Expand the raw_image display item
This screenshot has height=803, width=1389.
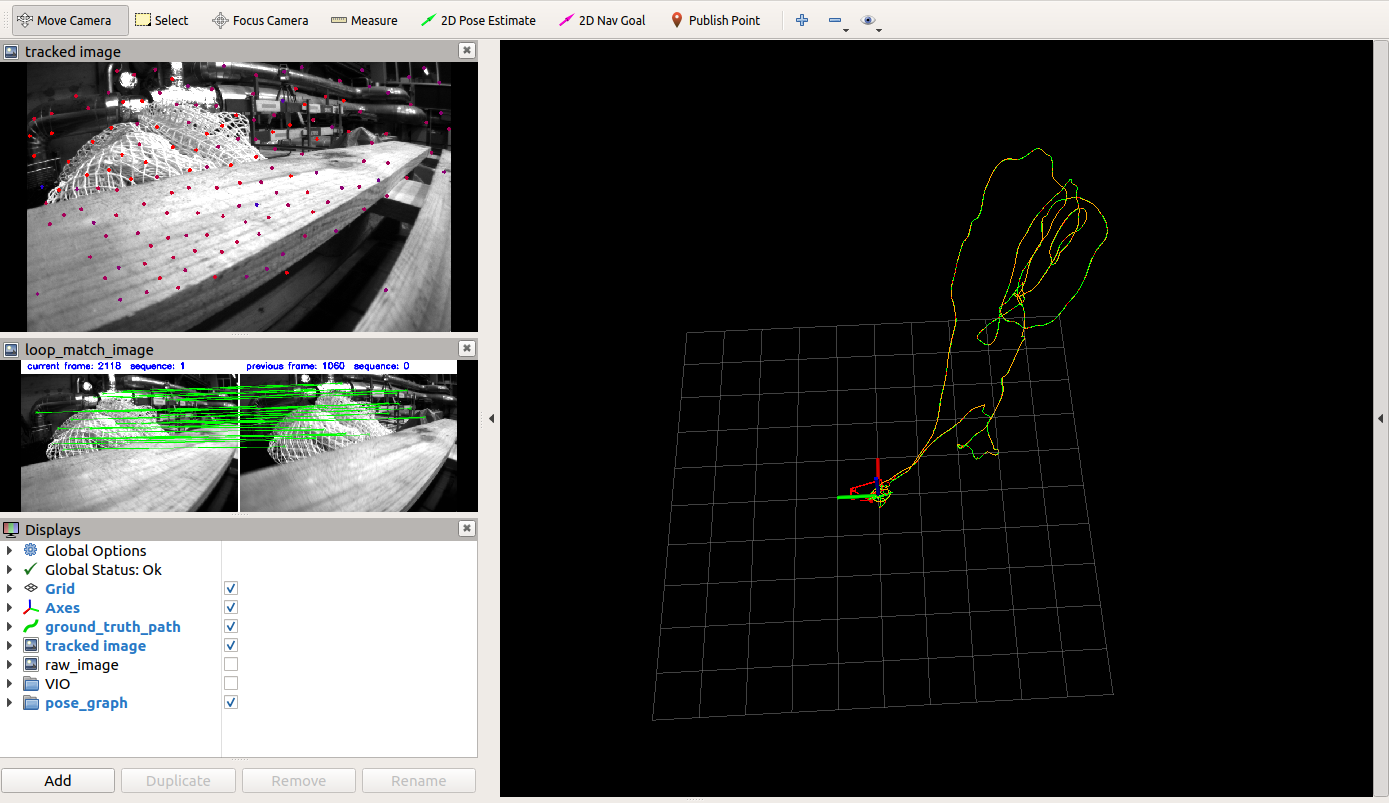pyautogui.click(x=10, y=665)
